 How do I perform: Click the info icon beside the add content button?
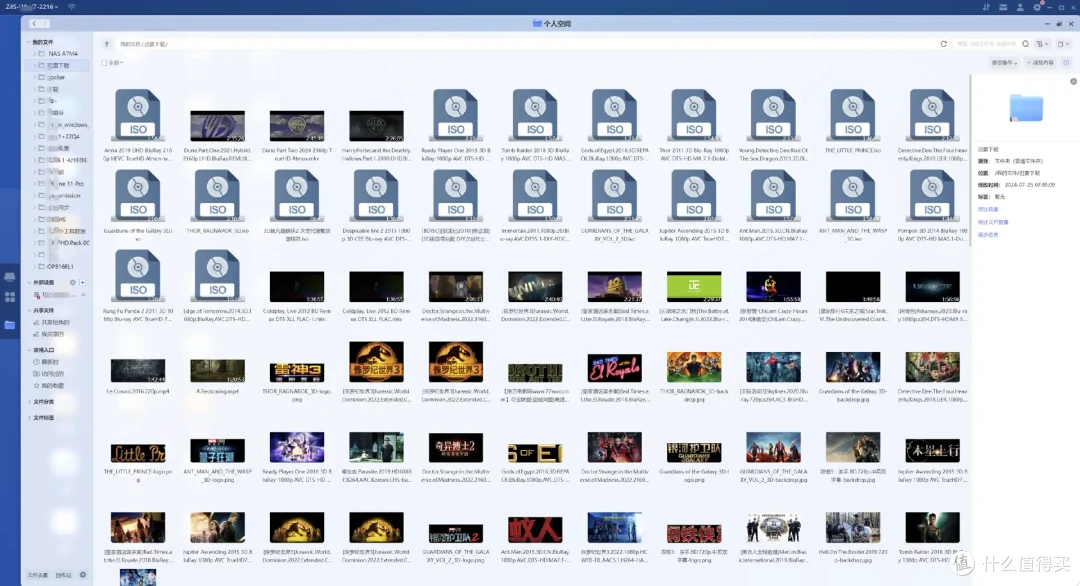(1066, 63)
